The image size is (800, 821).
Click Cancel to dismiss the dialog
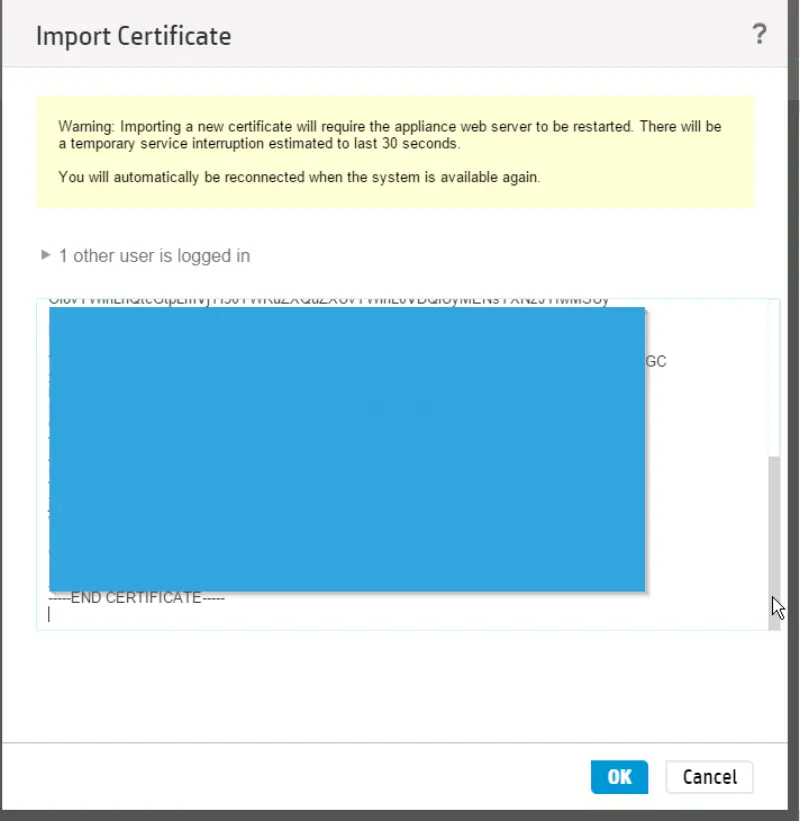709,777
